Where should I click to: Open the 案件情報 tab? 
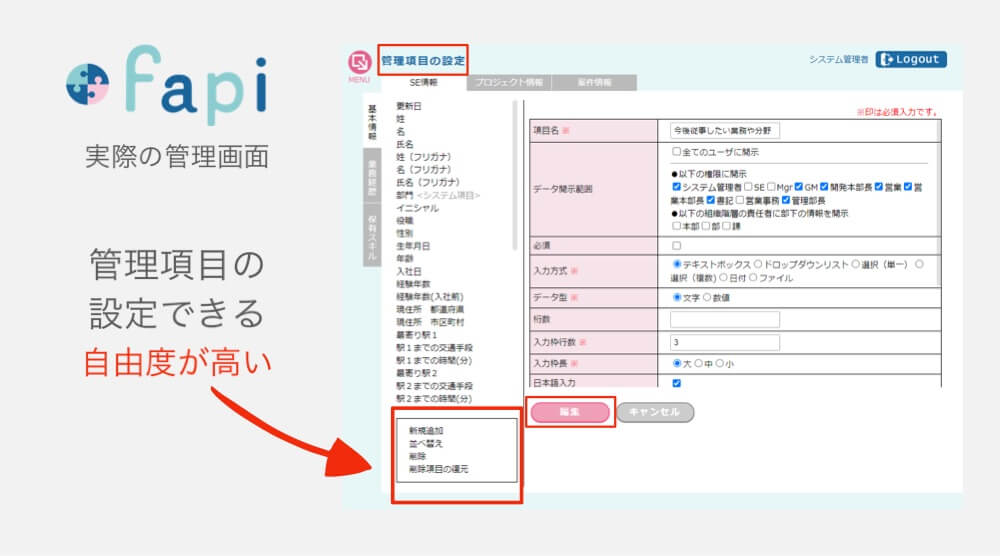point(594,83)
